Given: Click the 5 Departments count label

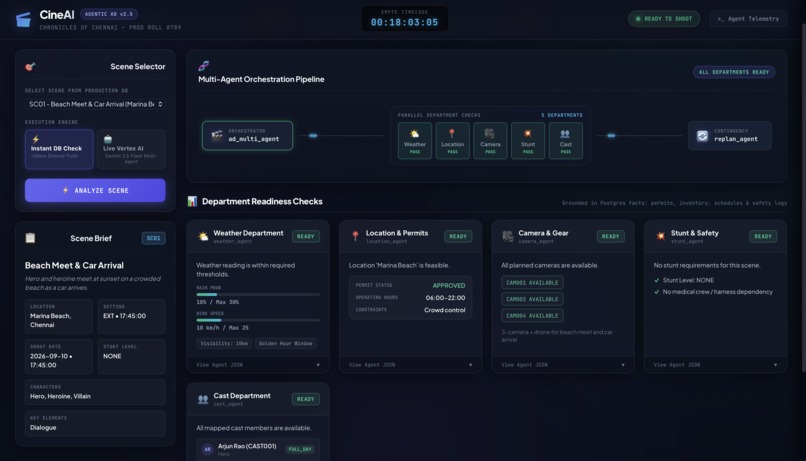Looking at the screenshot, I should click(561, 115).
